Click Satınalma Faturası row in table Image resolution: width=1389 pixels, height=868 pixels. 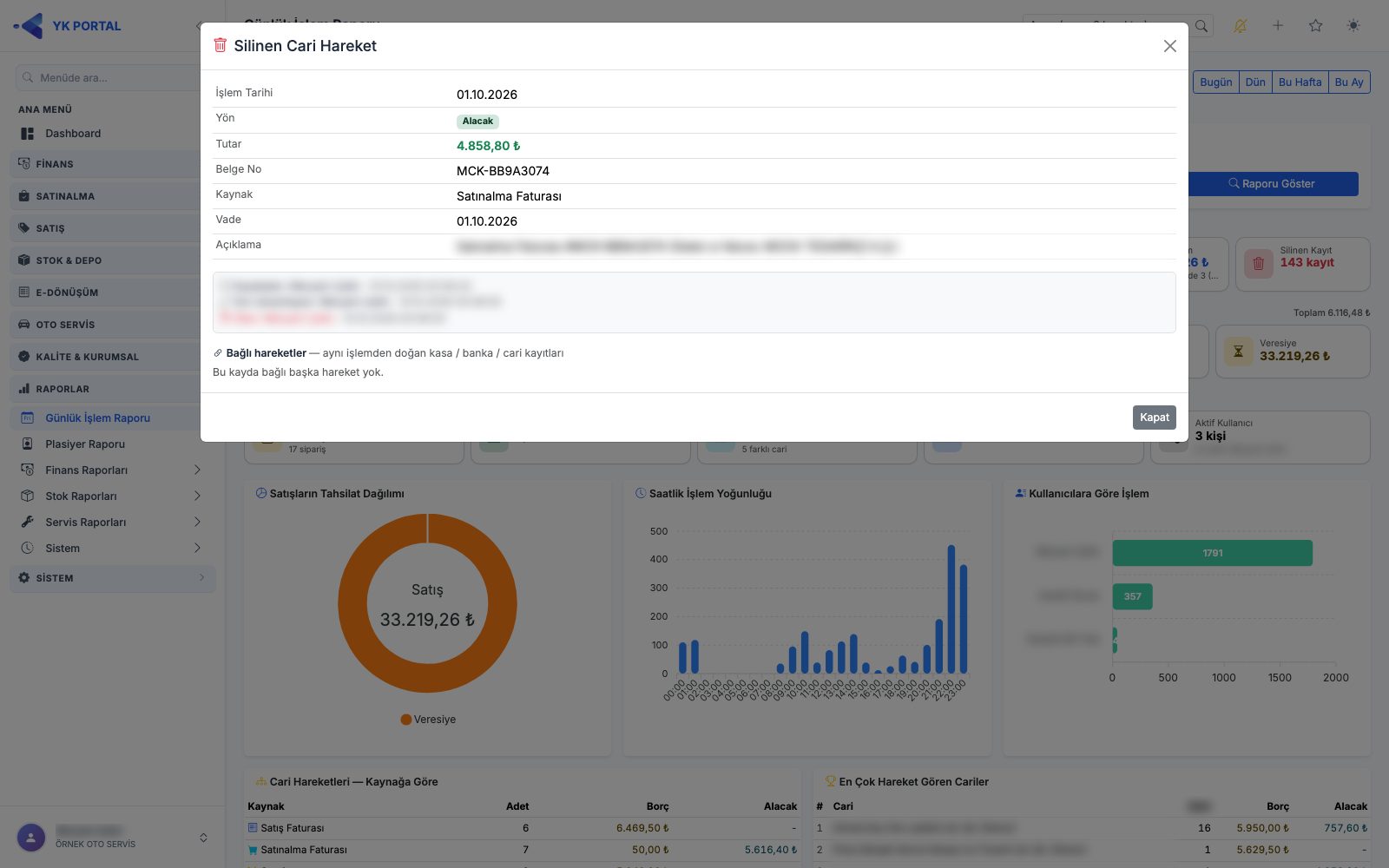point(522,850)
